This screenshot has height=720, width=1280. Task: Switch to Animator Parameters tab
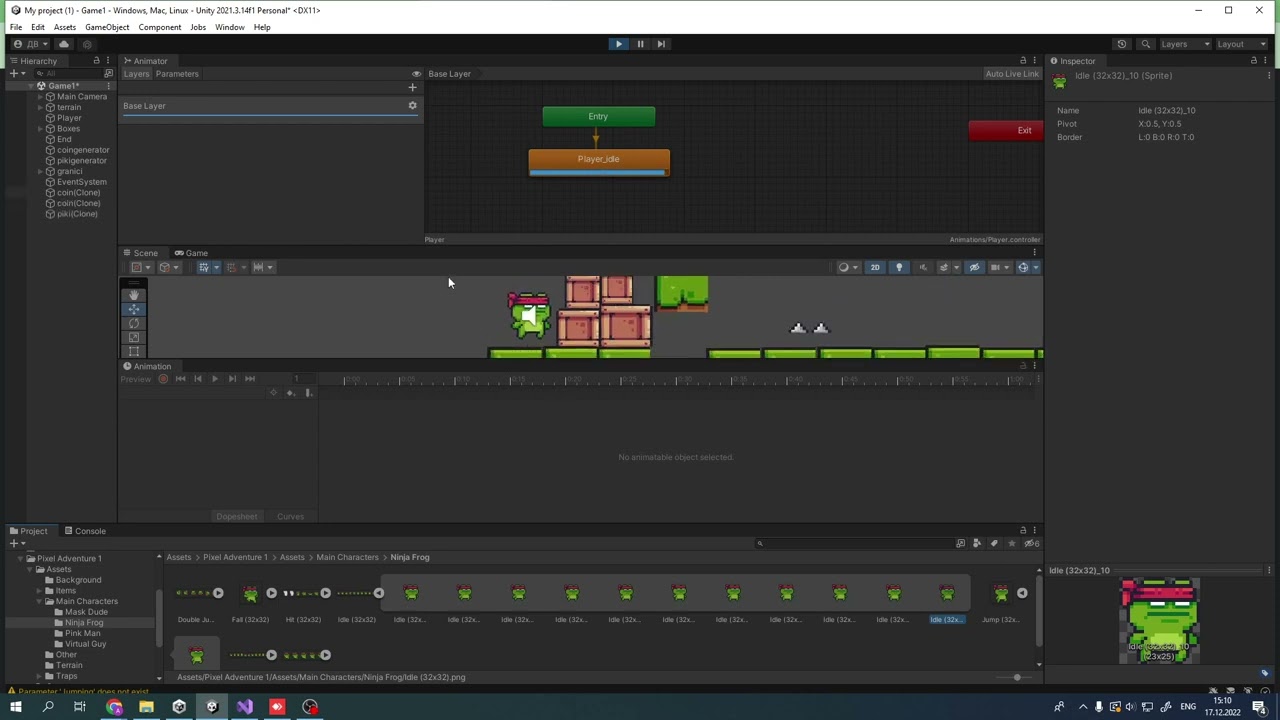pyautogui.click(x=177, y=74)
